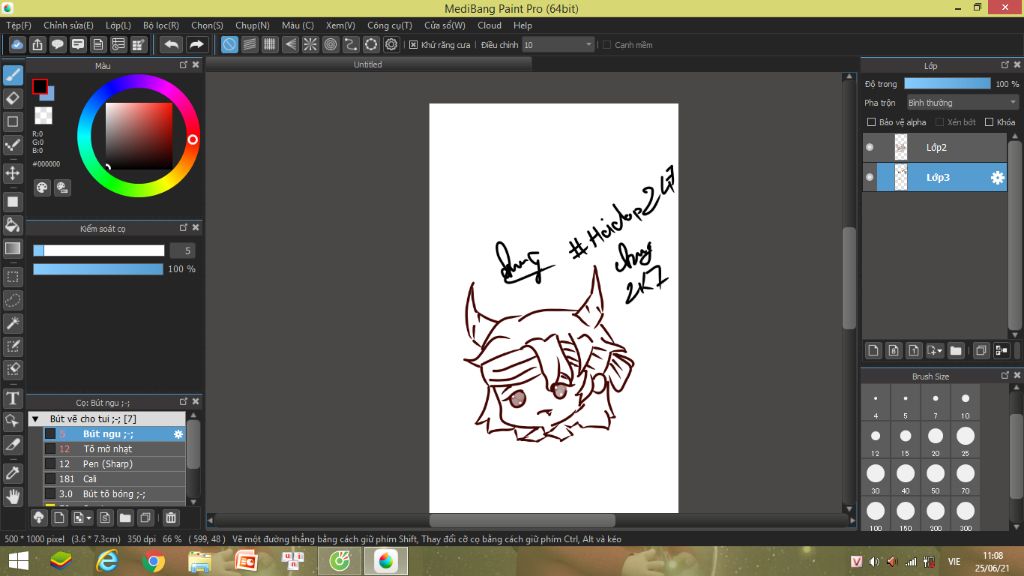
Task: Enable the parallel lines snap guide
Action: point(249,44)
